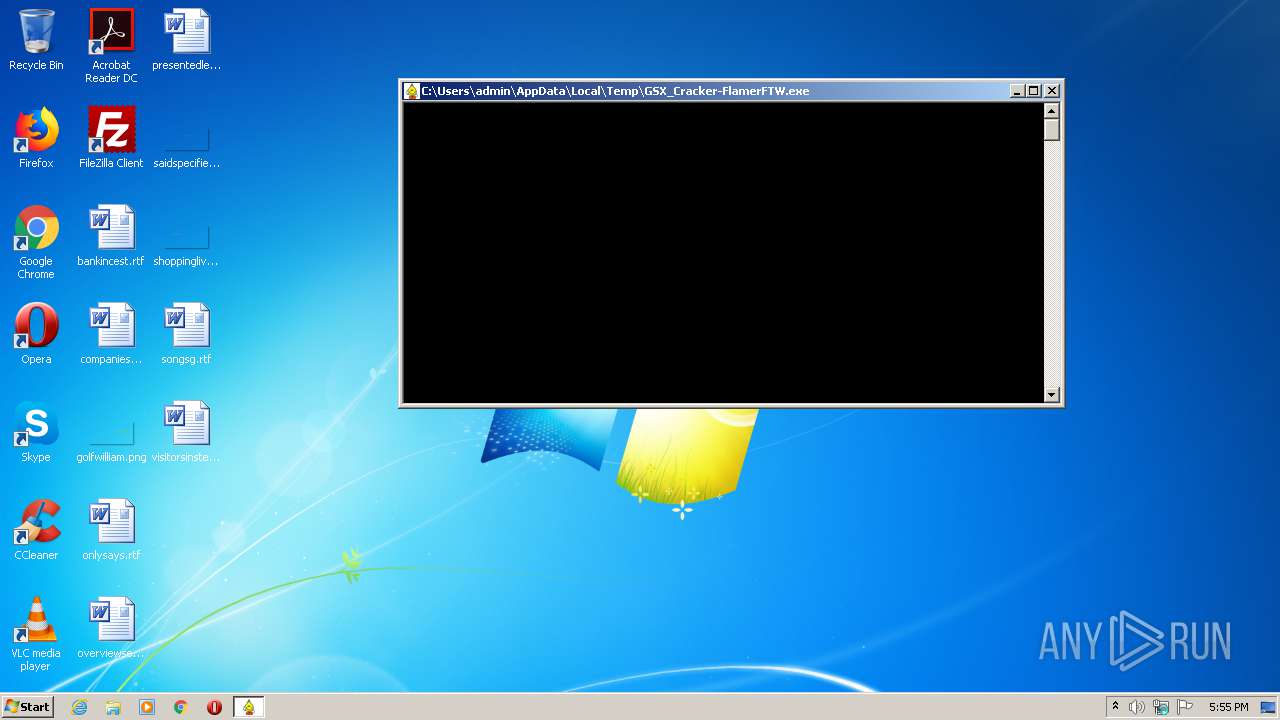1280x720 pixels.
Task: Open Chrome from the taskbar
Action: click(x=181, y=707)
